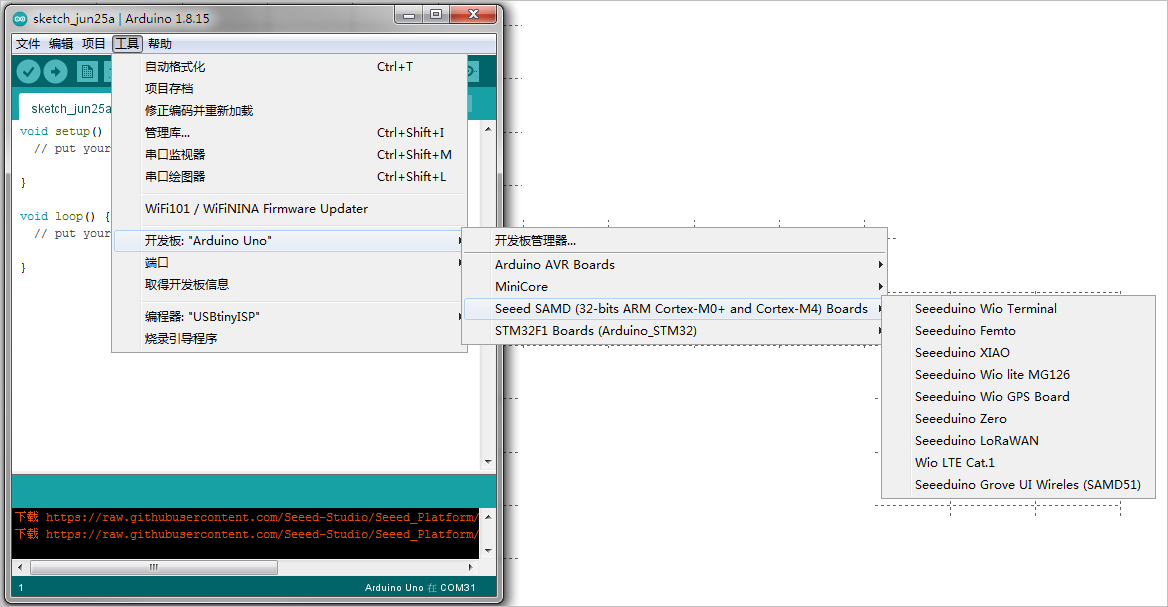Select Wio LTE Cat.1 board
The image size is (1168, 607).
[x=1018, y=463]
